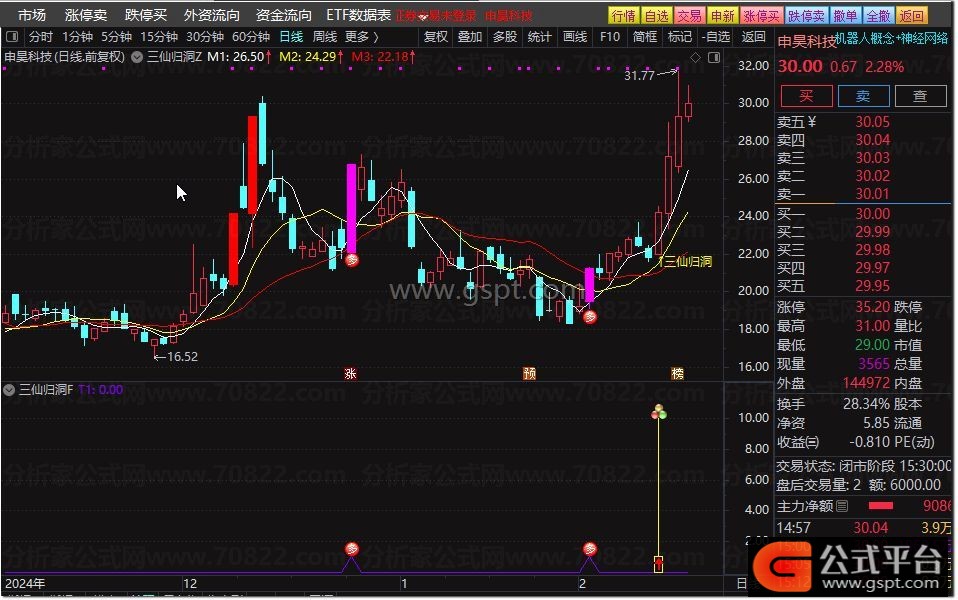Remove stock via -自选

(x=716, y=37)
